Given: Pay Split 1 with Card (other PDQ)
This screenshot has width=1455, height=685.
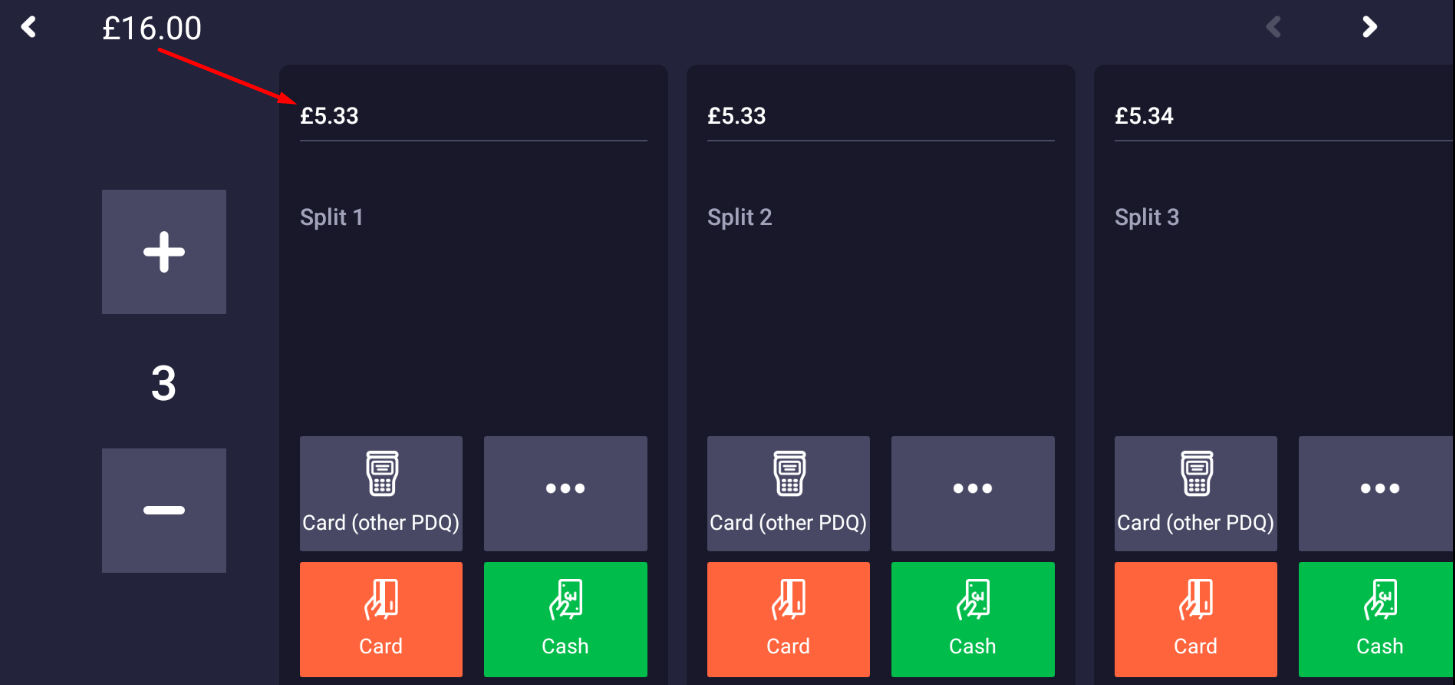Looking at the screenshot, I should 381,493.
